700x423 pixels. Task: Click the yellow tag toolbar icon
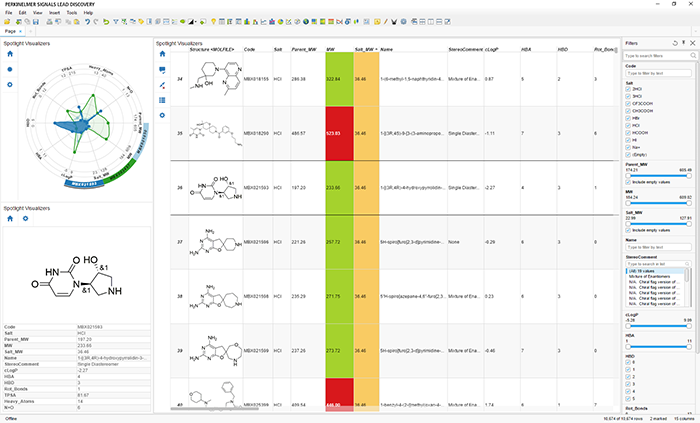[x=141, y=21]
